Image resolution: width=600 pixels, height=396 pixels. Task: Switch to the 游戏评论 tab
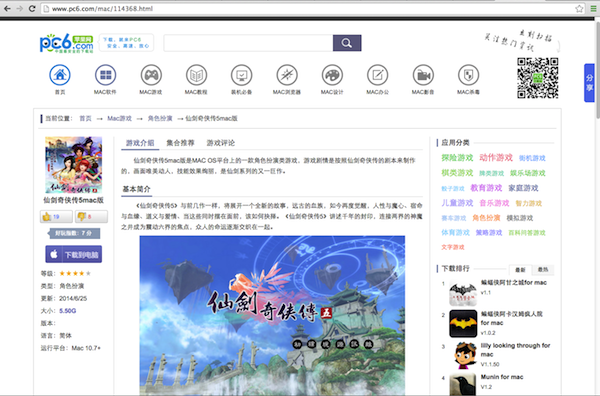tap(221, 143)
